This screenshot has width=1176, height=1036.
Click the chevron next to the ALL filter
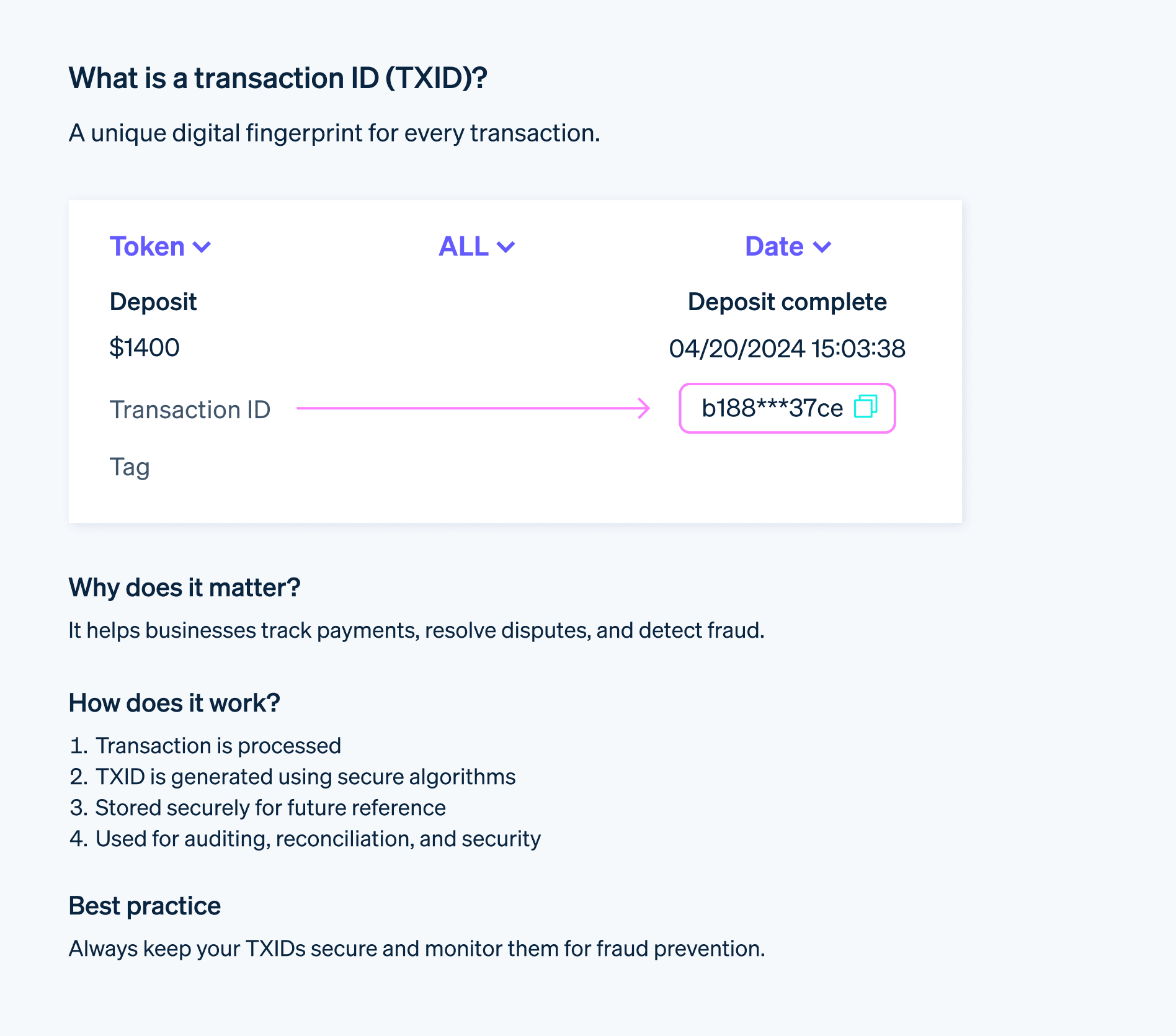point(506,246)
